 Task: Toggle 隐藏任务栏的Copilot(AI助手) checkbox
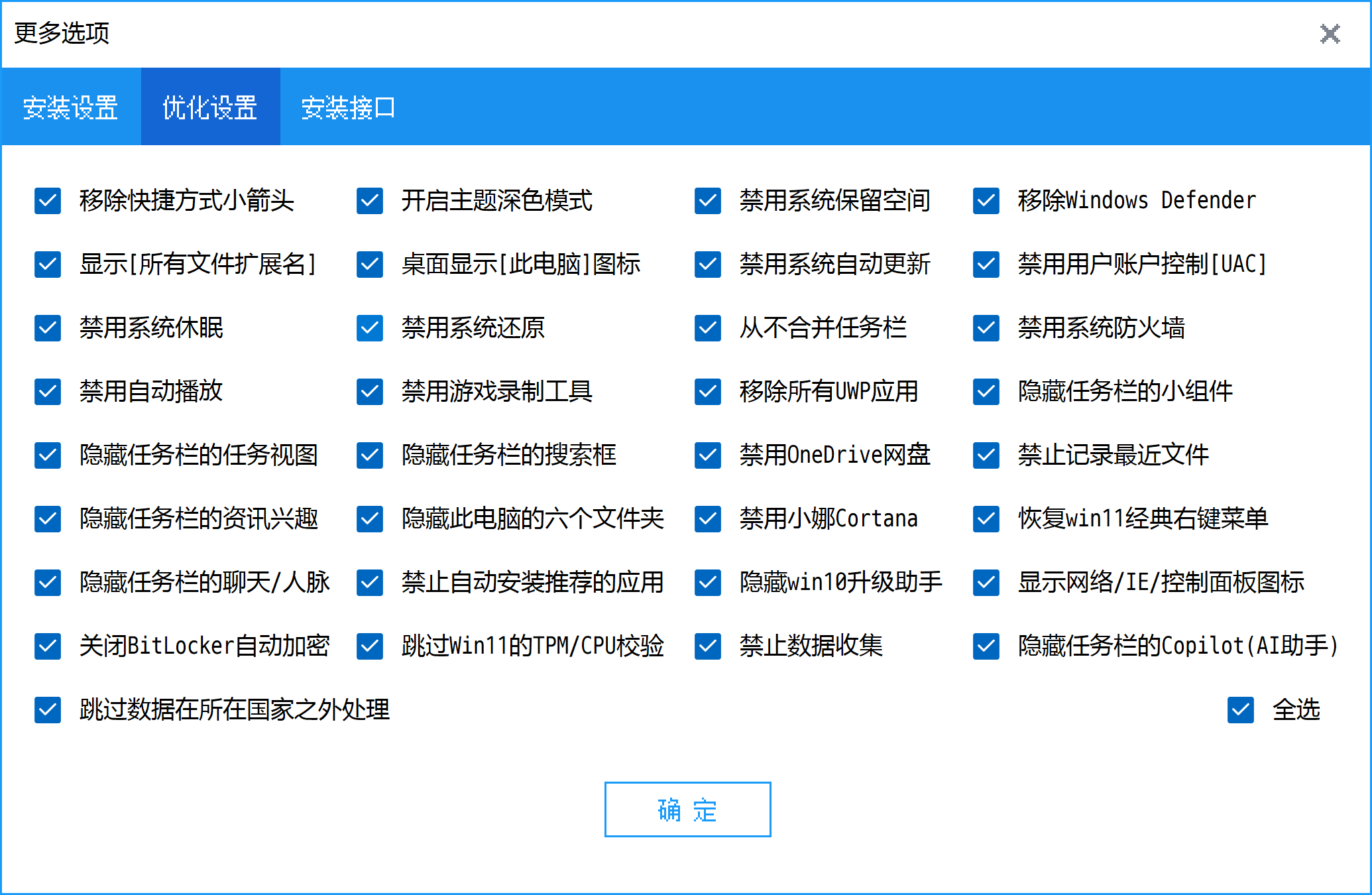[x=986, y=646]
